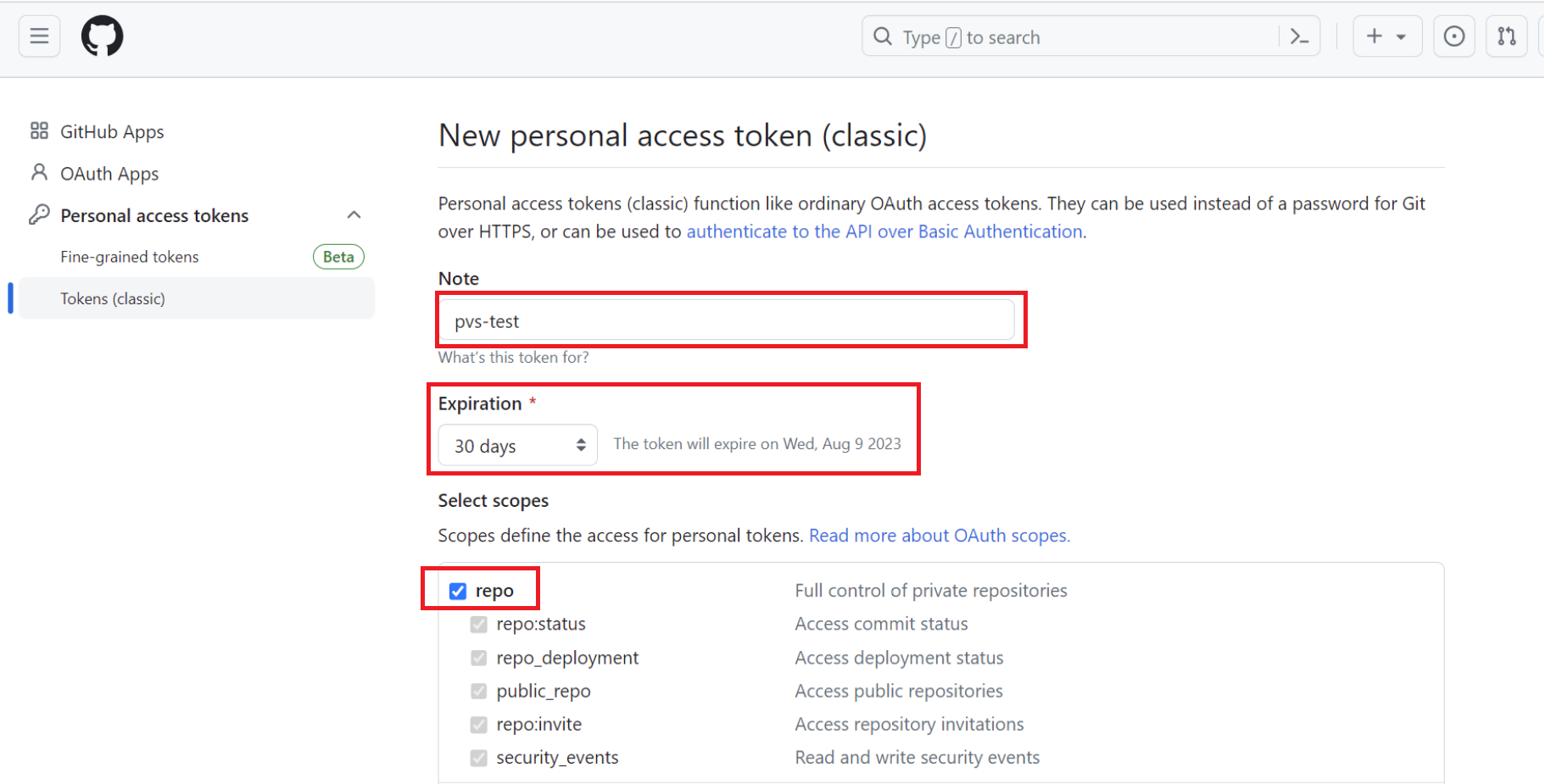
Task: Select Tokens (classic) in sidebar
Action: coord(113,297)
